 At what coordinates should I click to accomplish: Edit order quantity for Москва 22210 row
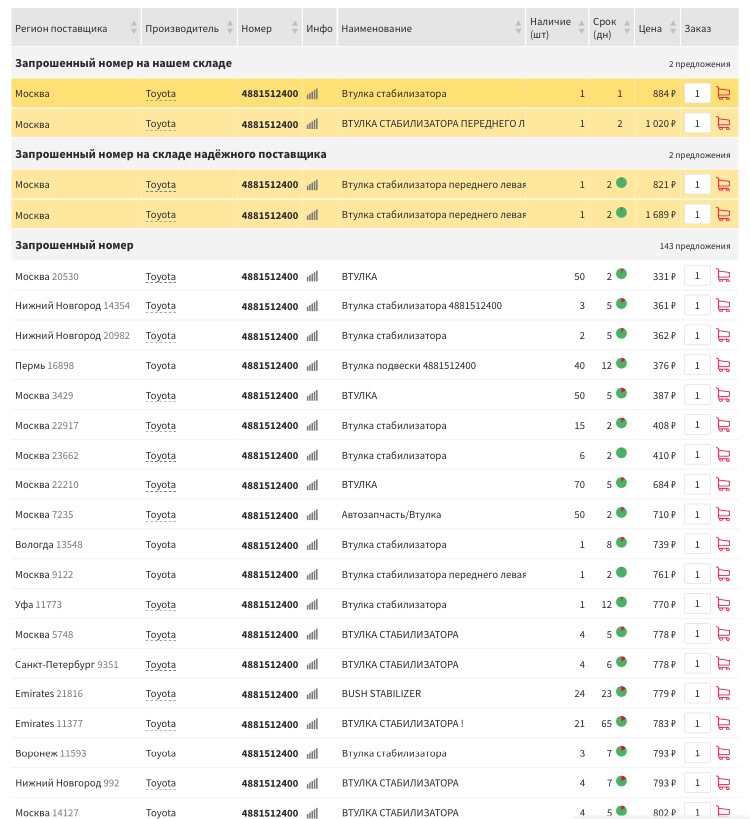(x=697, y=485)
